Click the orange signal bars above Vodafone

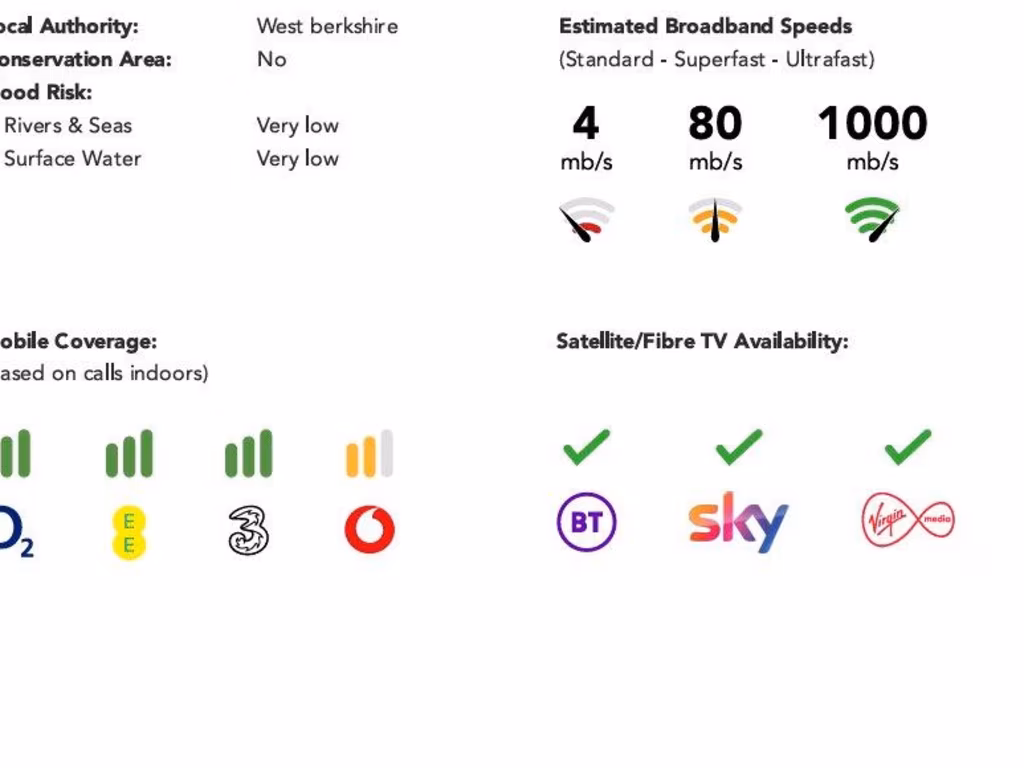(x=369, y=454)
